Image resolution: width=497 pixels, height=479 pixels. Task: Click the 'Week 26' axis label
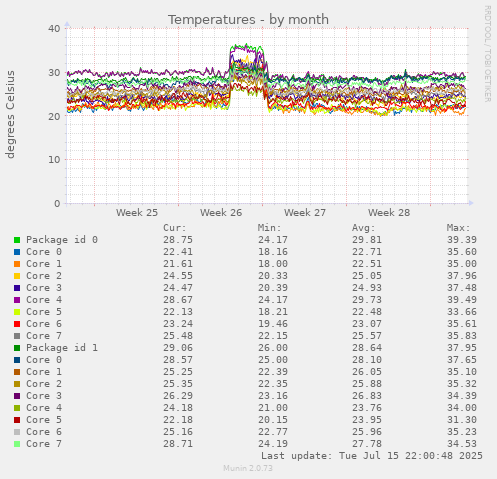(x=221, y=213)
